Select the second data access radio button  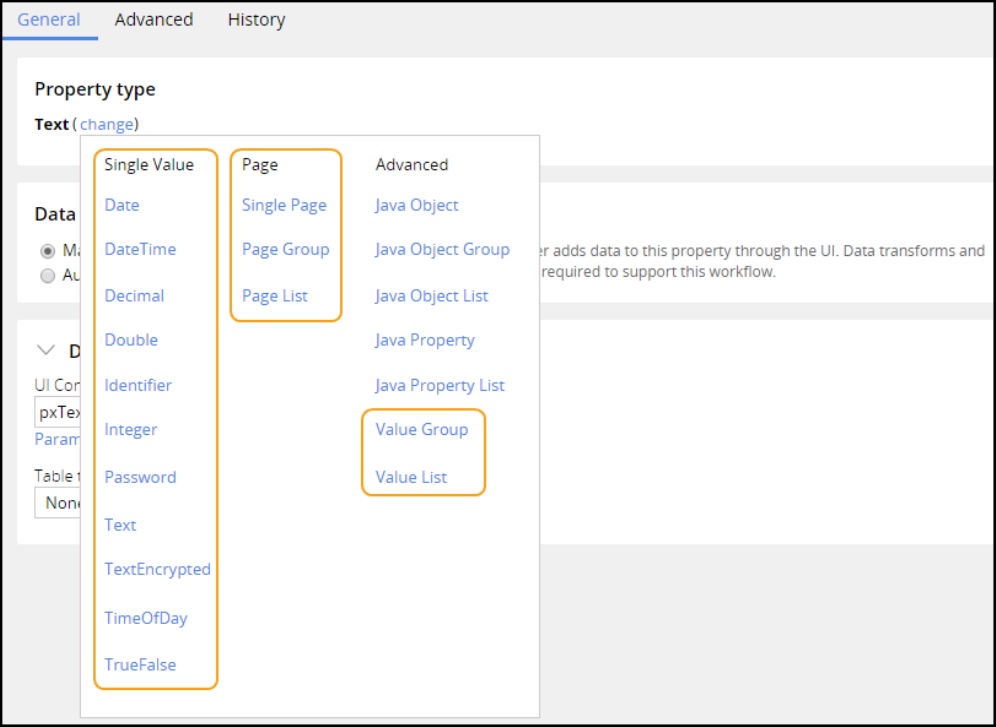(48, 275)
